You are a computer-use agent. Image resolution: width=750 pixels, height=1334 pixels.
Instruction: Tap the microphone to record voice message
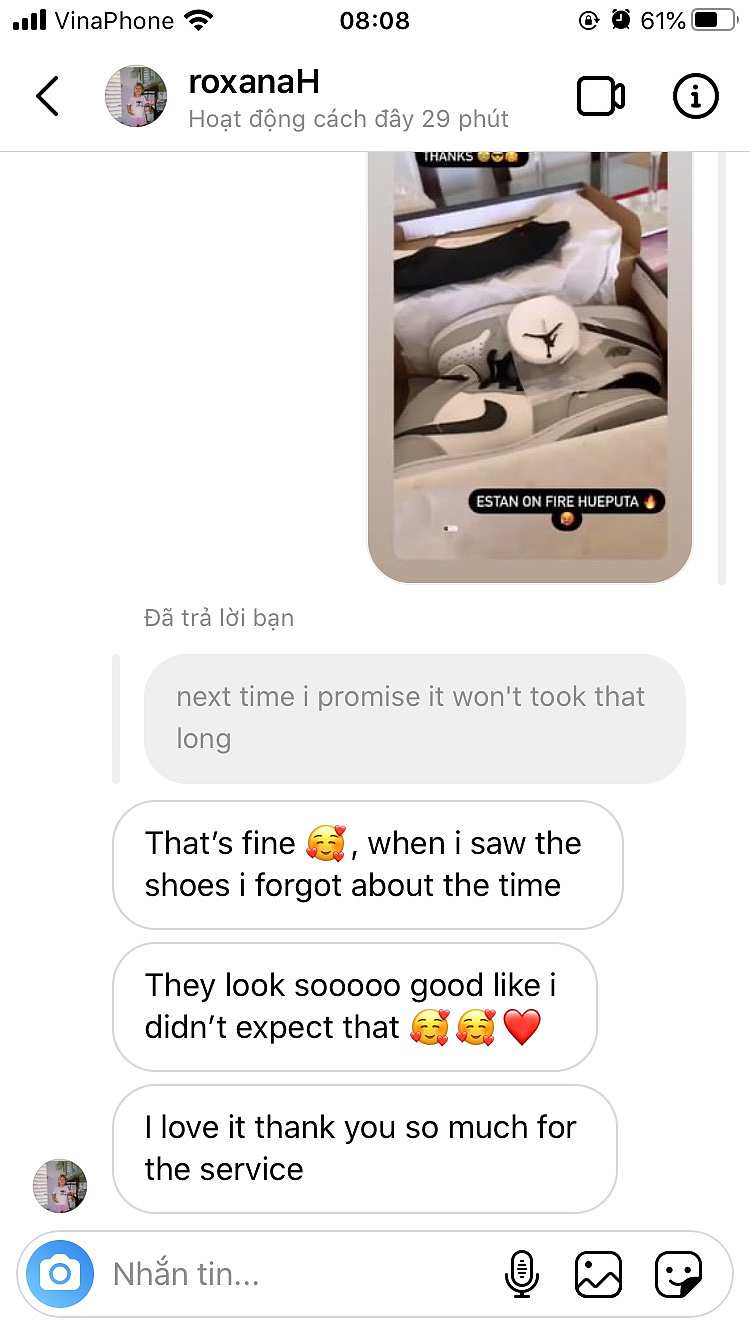(521, 1274)
